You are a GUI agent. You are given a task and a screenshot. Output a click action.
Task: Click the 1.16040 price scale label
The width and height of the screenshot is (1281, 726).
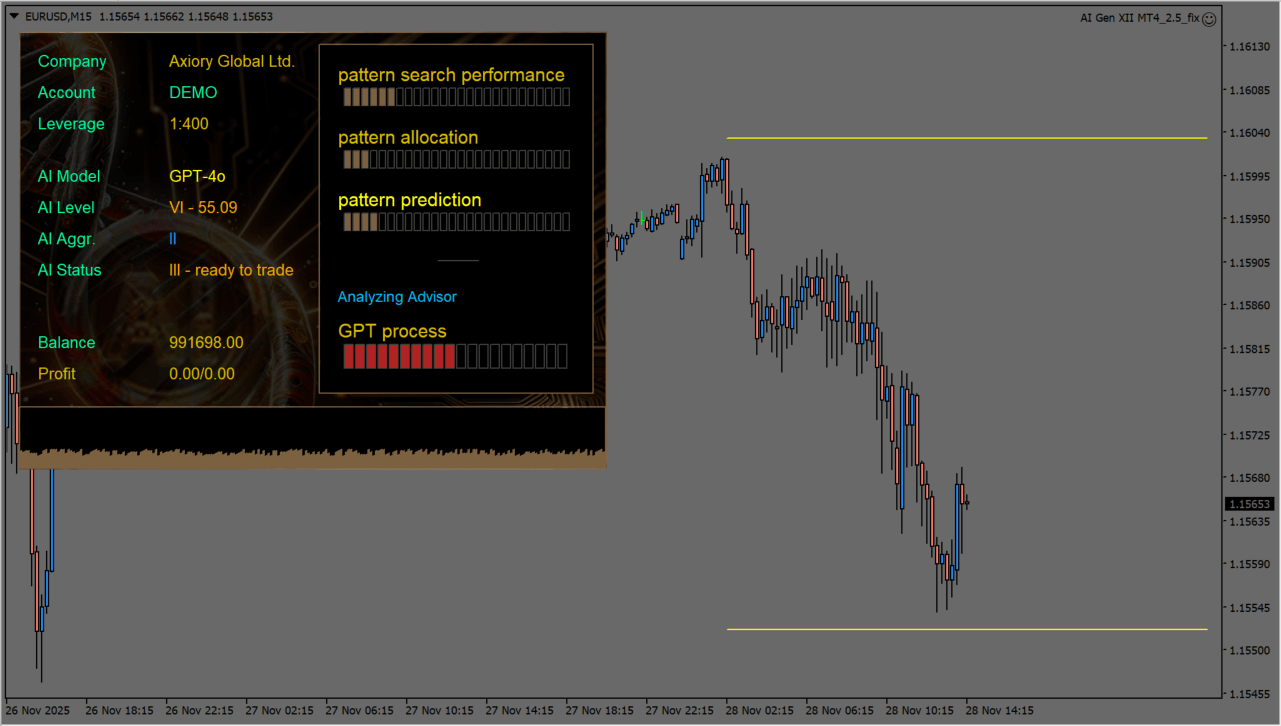click(1250, 133)
